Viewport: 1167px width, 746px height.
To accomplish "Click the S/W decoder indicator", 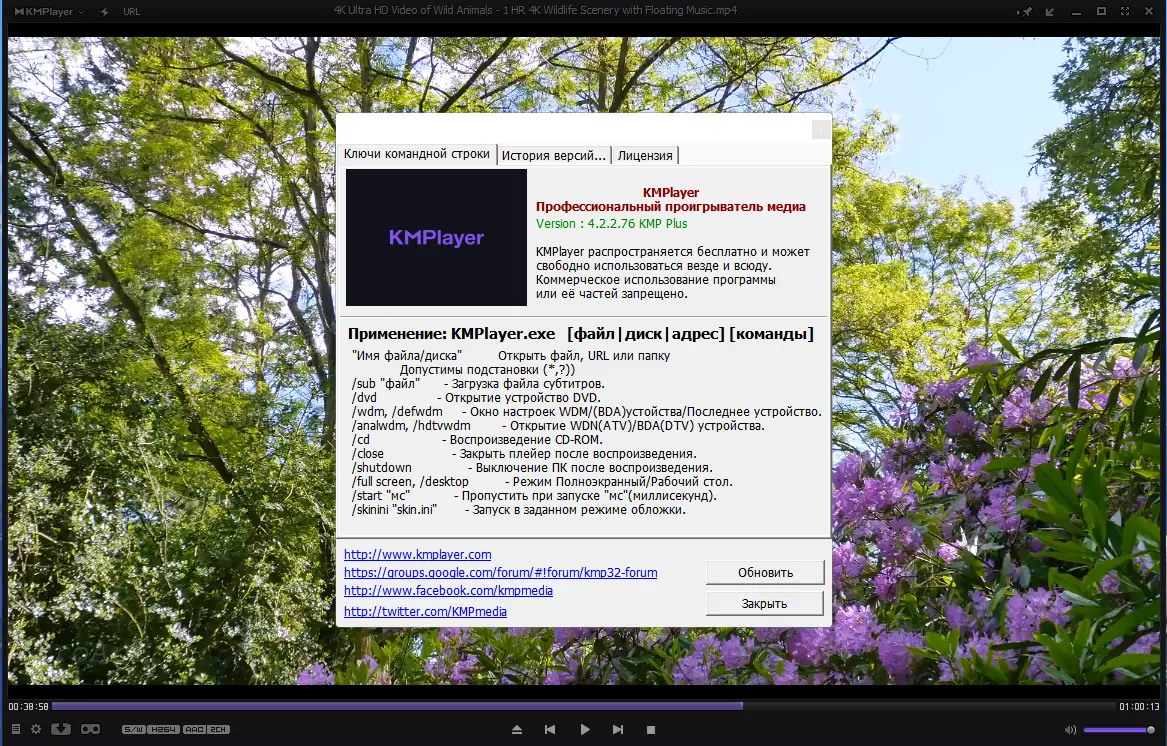I will point(133,729).
